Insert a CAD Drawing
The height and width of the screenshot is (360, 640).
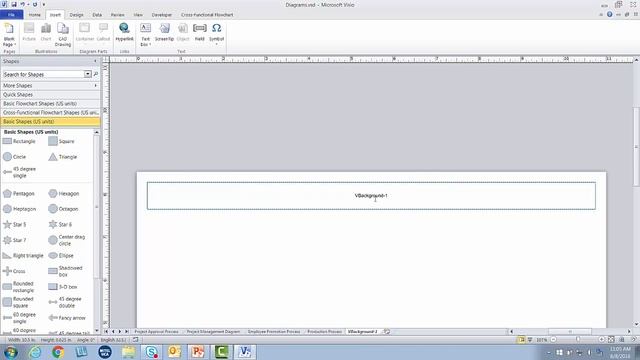(x=63, y=35)
